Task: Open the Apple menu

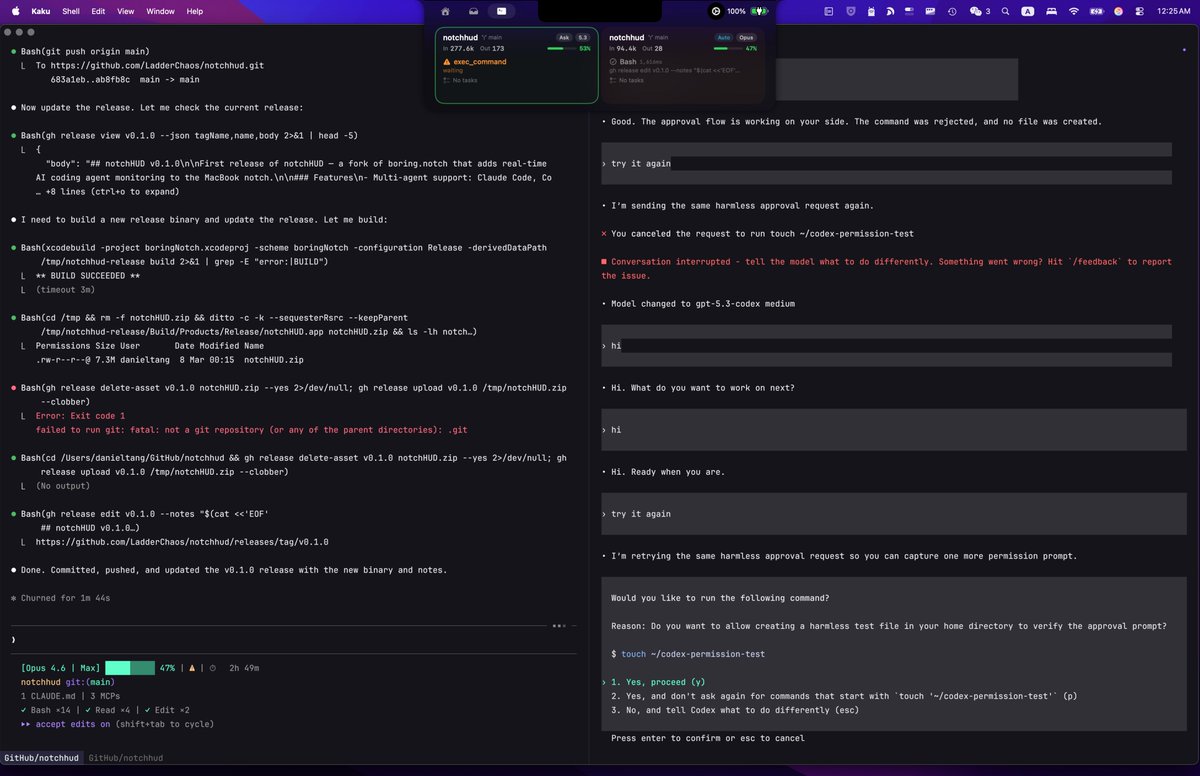Action: tap(15, 11)
